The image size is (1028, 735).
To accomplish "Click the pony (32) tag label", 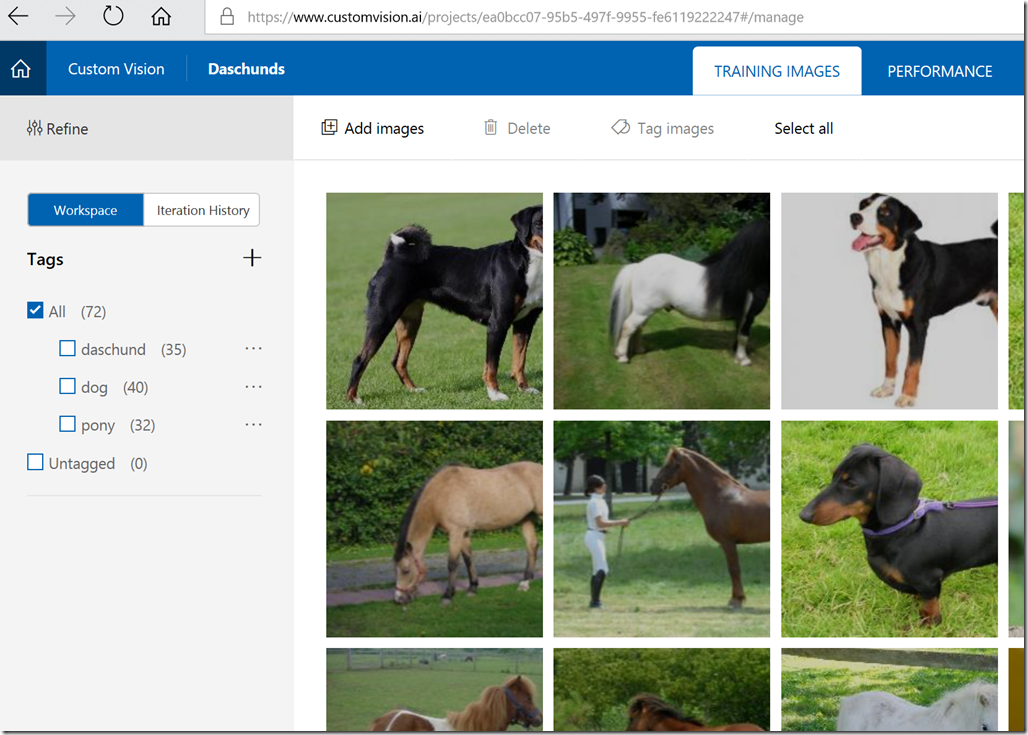I will point(118,426).
